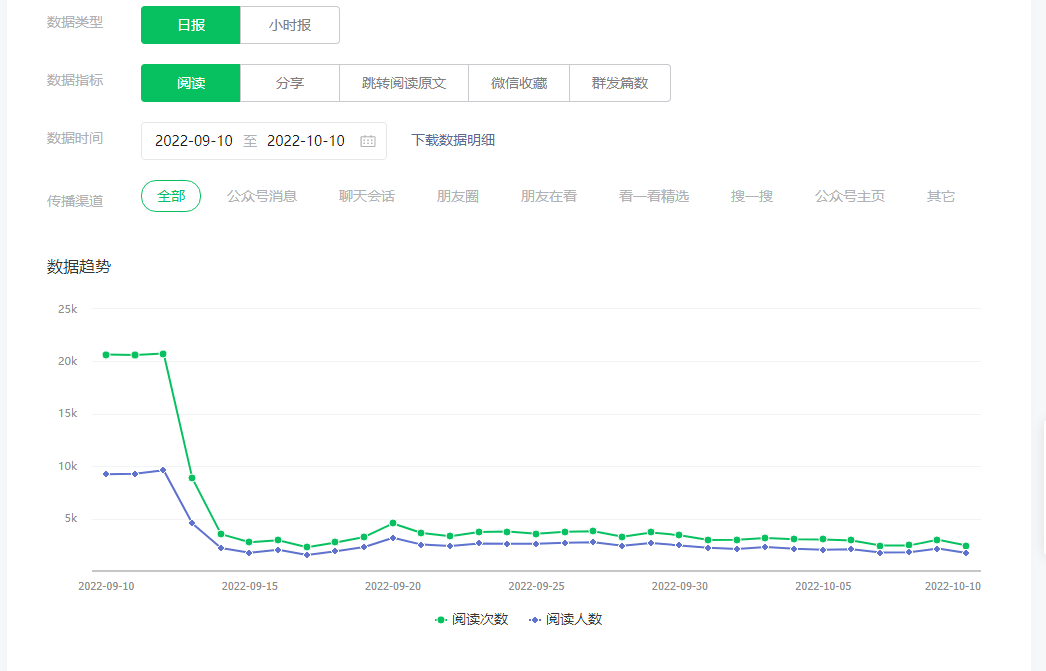This screenshot has width=1046, height=671.
Task: Filter by 公众号主页 channel
Action: click(850, 196)
